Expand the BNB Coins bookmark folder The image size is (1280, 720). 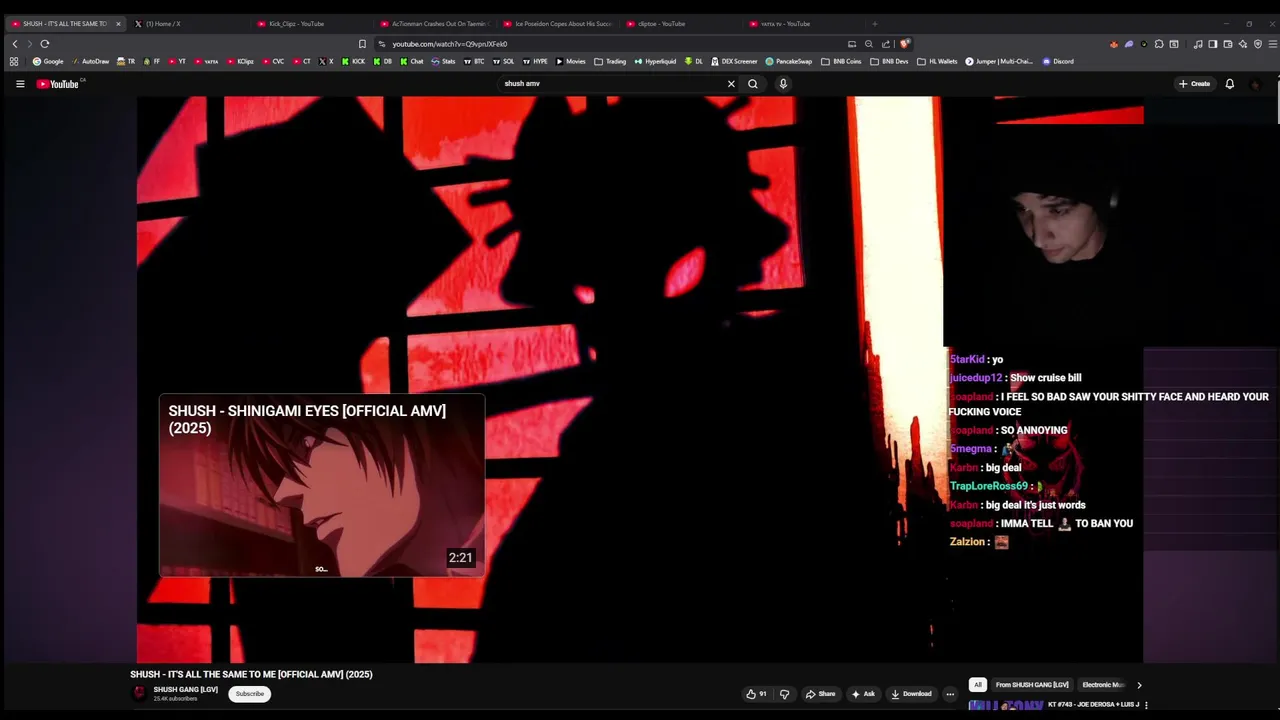point(841,62)
